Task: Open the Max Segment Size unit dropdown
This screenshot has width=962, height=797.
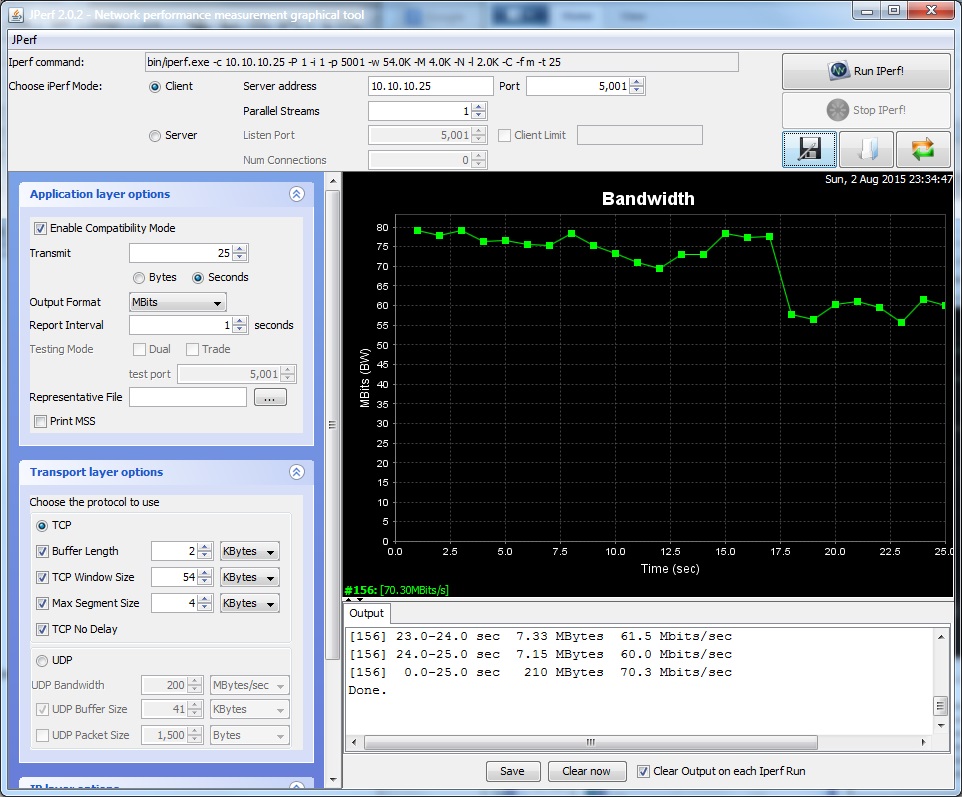Action: click(250, 603)
